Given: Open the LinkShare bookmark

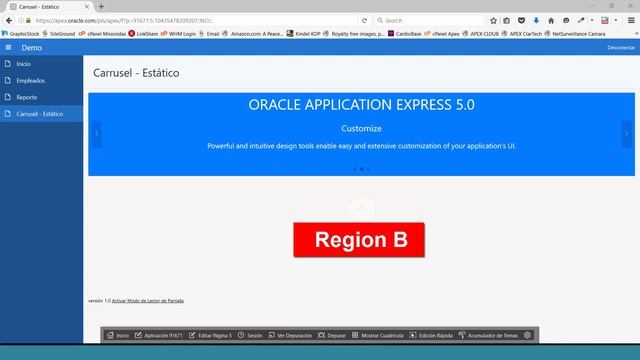Looking at the screenshot, I should tap(143, 34).
